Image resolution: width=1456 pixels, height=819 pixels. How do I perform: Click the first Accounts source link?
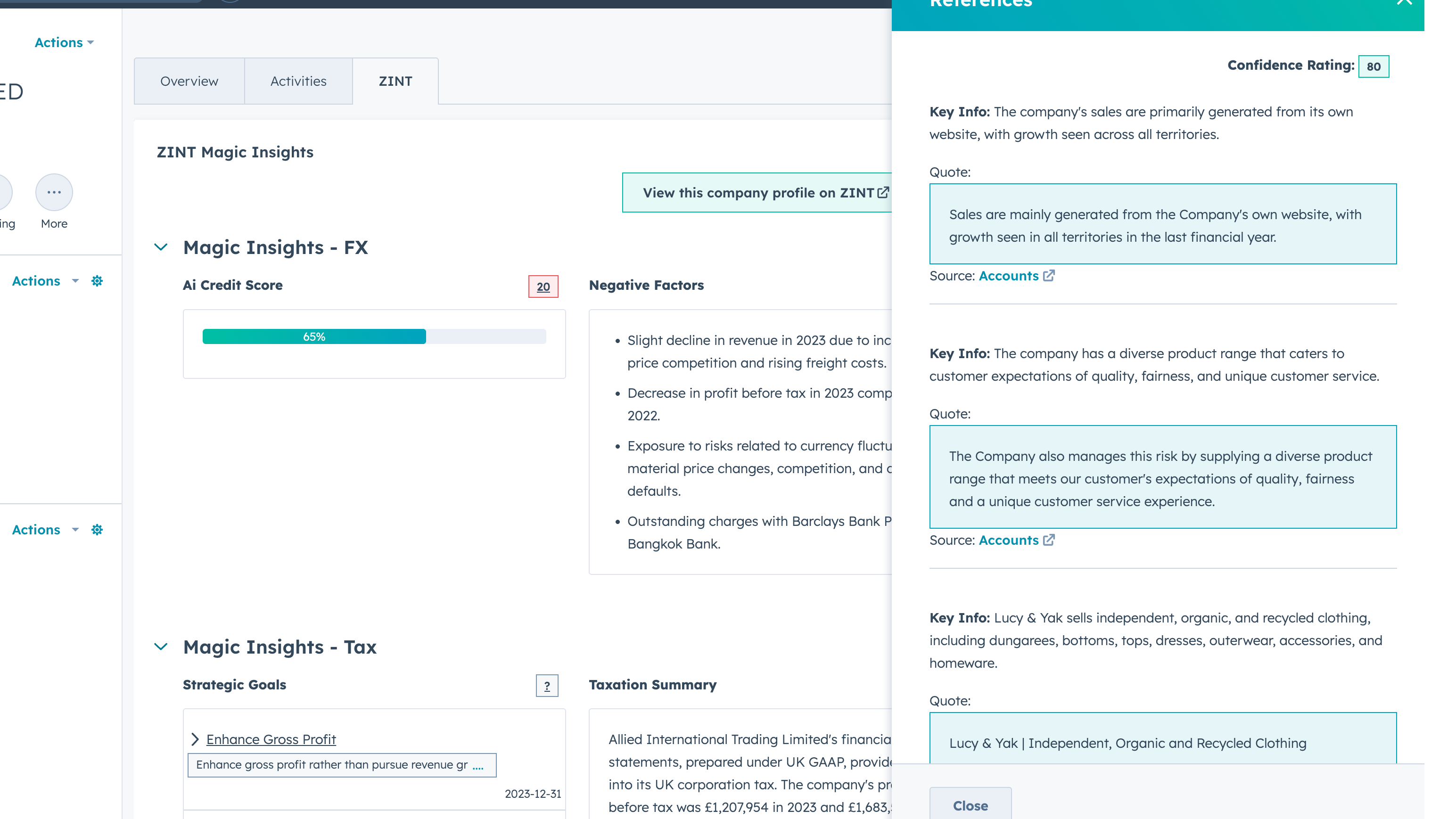[1008, 276]
